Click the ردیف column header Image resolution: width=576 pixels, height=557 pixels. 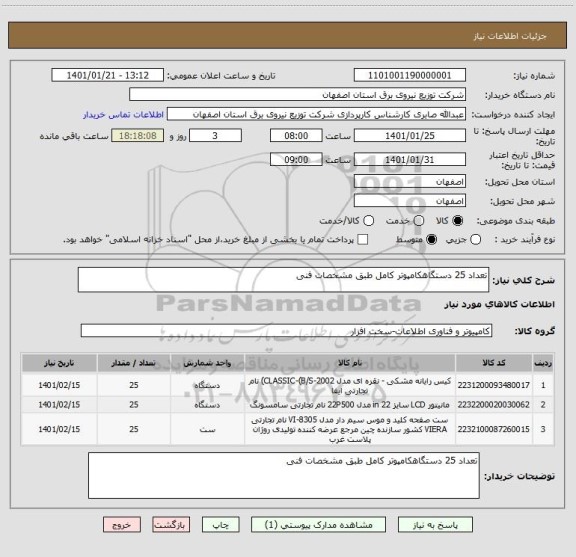coord(543,363)
